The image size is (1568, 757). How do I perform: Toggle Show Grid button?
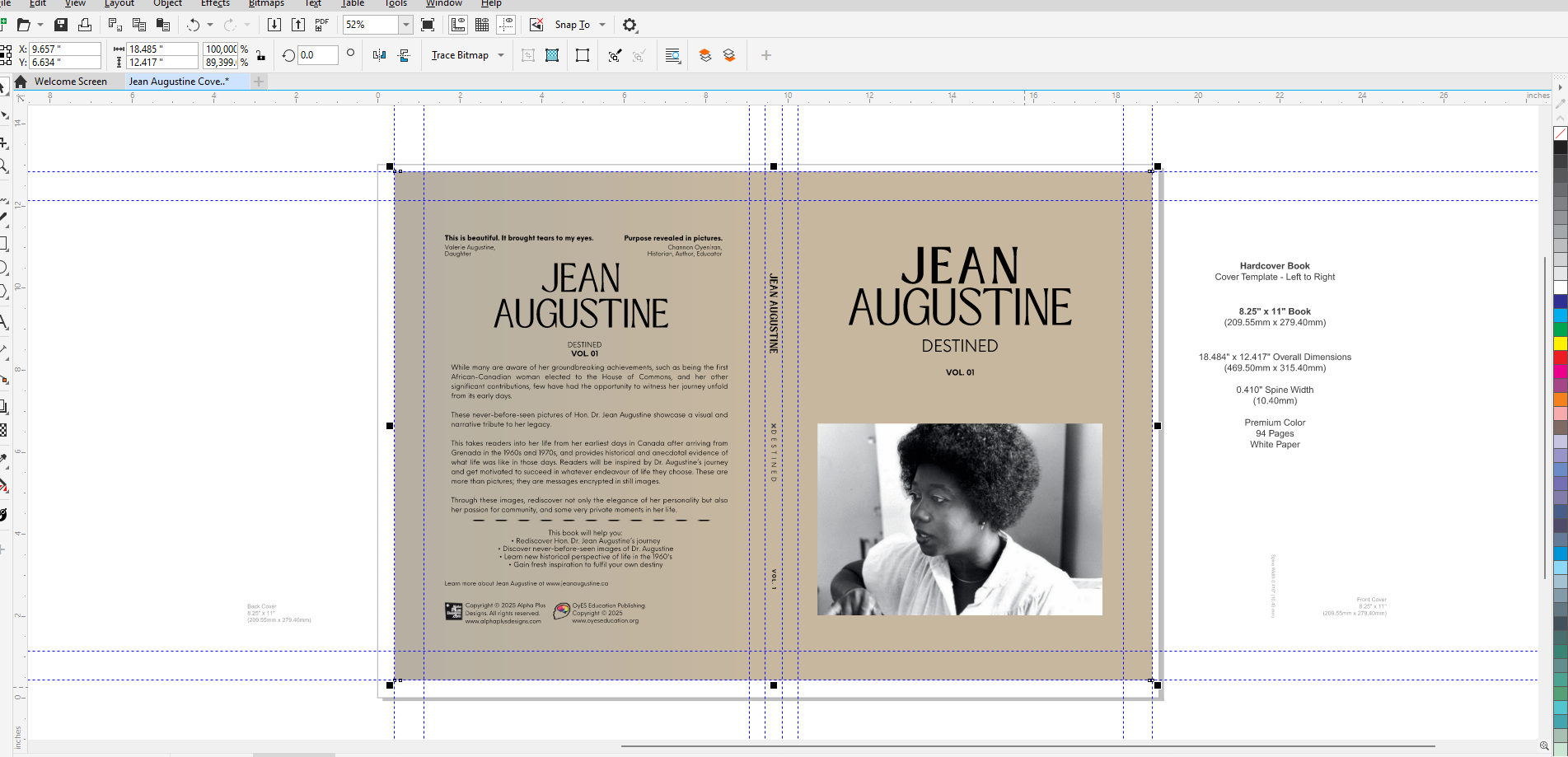click(x=482, y=25)
